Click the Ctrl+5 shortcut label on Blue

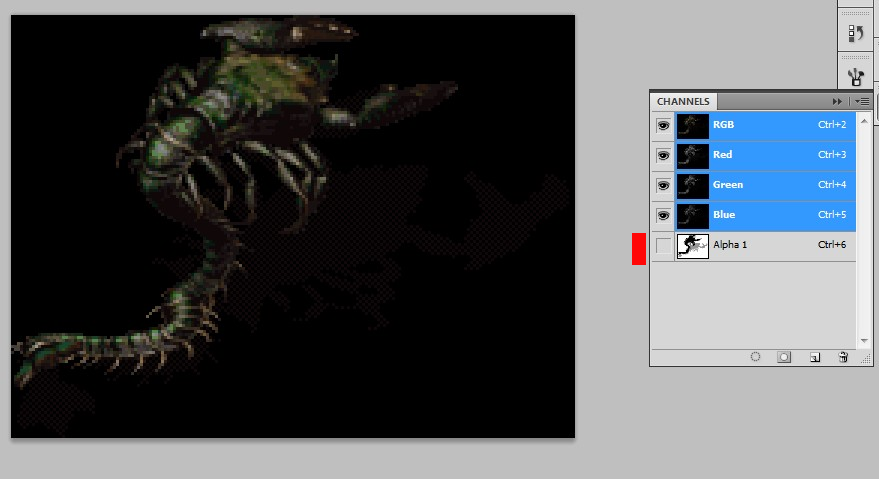832,215
